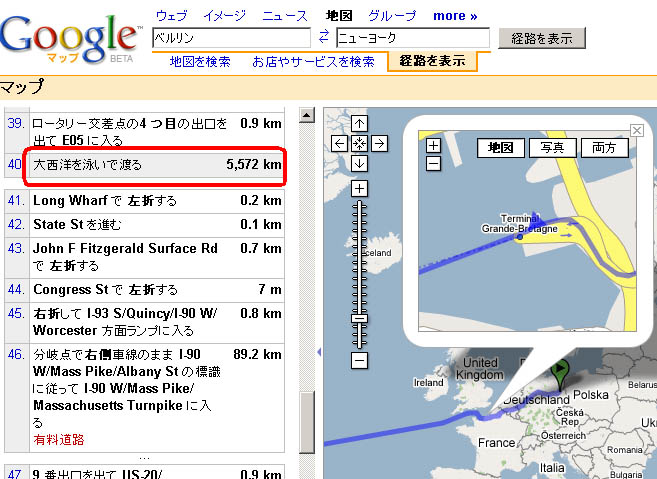Zoom out inside the info bubble minimap
657x479 pixels.
coord(433,163)
